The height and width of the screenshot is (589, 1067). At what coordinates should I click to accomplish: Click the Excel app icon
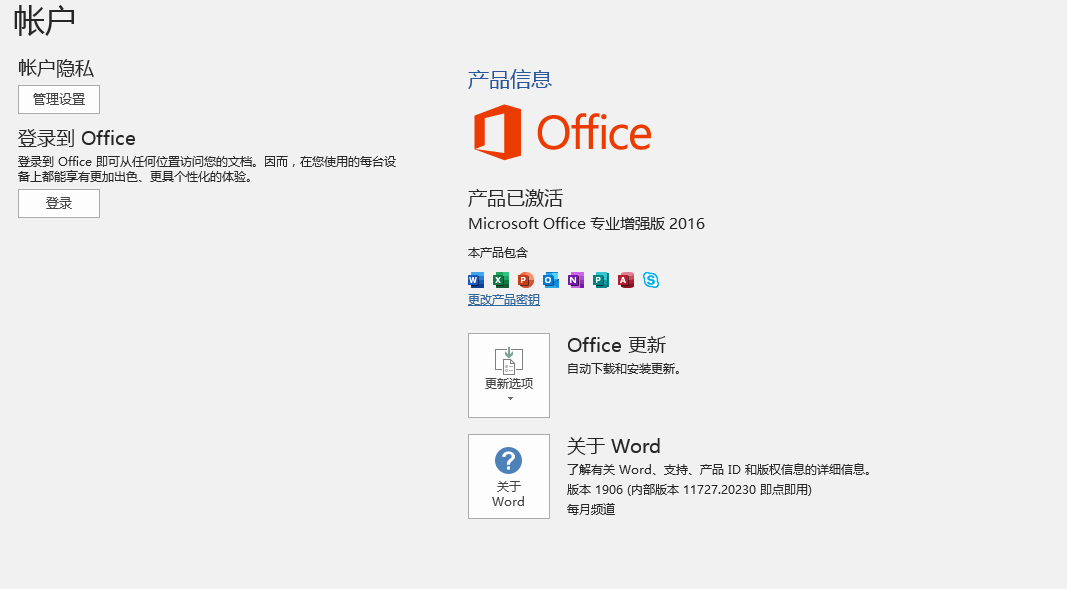coord(501,280)
